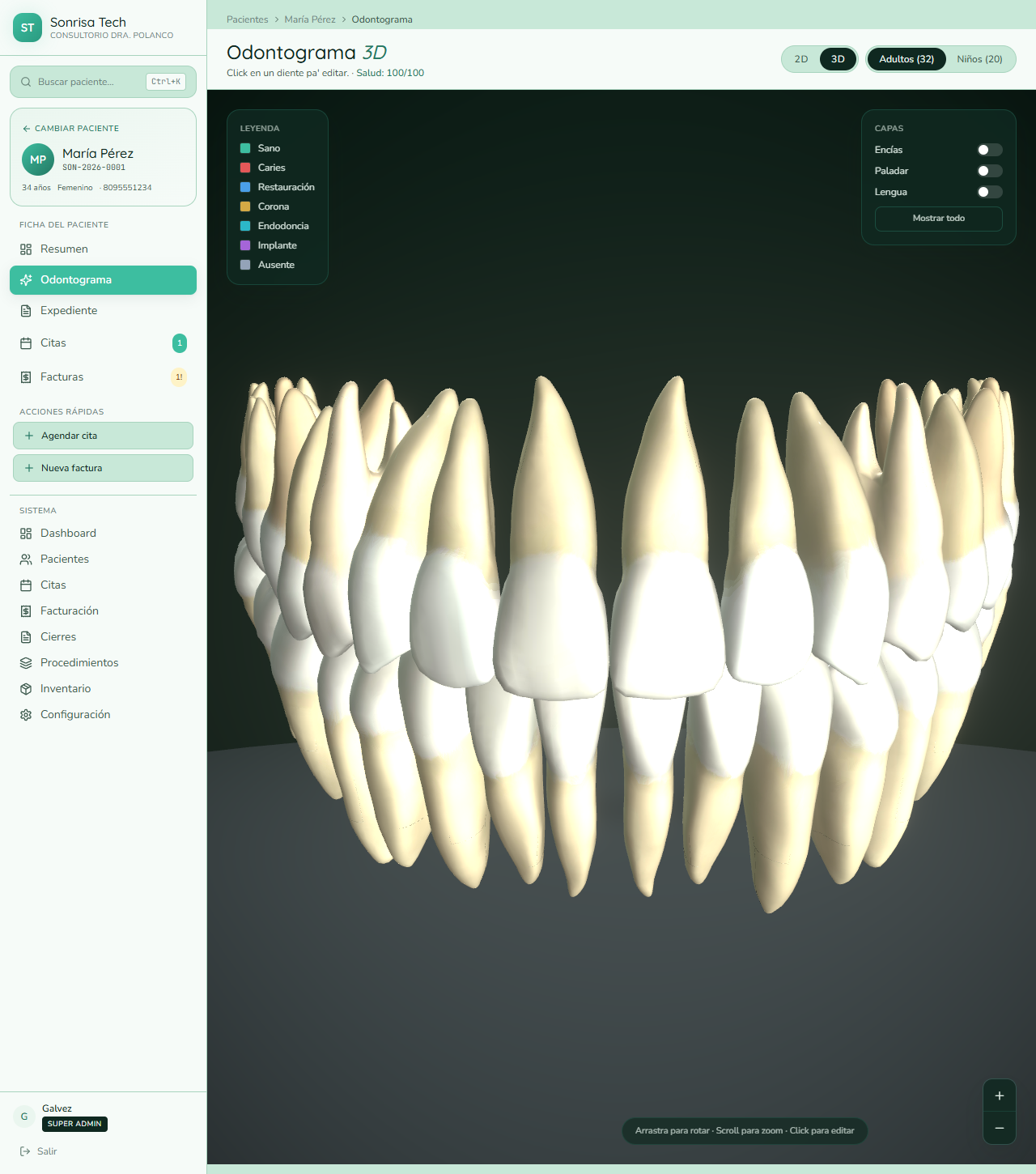Viewport: 1036px width, 1174px height.
Task: Click the Citas badge showing 1
Action: tap(180, 343)
